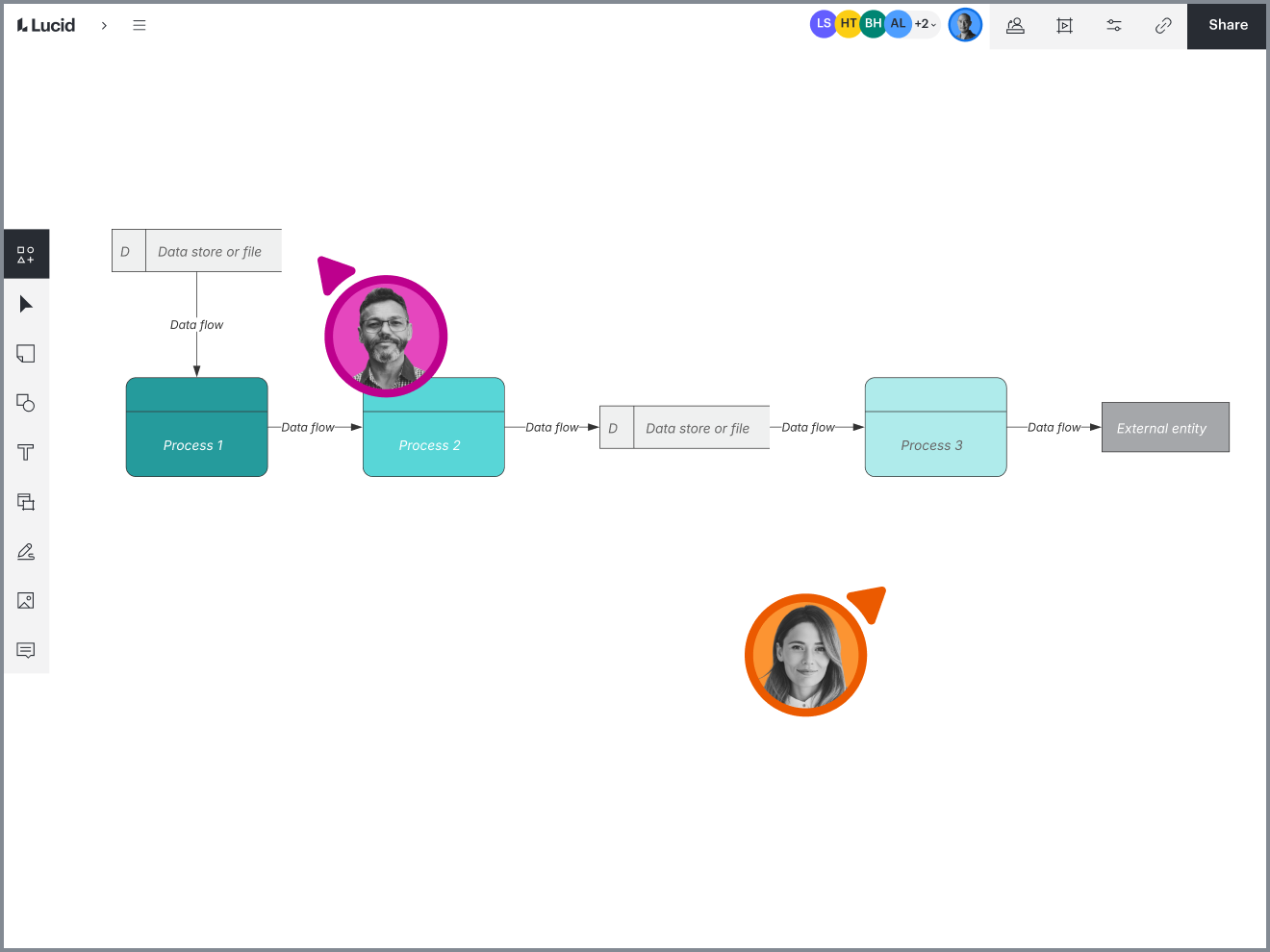Expand the +2 more collaborators dropdown
This screenshot has width=1270, height=952.
point(925,24)
